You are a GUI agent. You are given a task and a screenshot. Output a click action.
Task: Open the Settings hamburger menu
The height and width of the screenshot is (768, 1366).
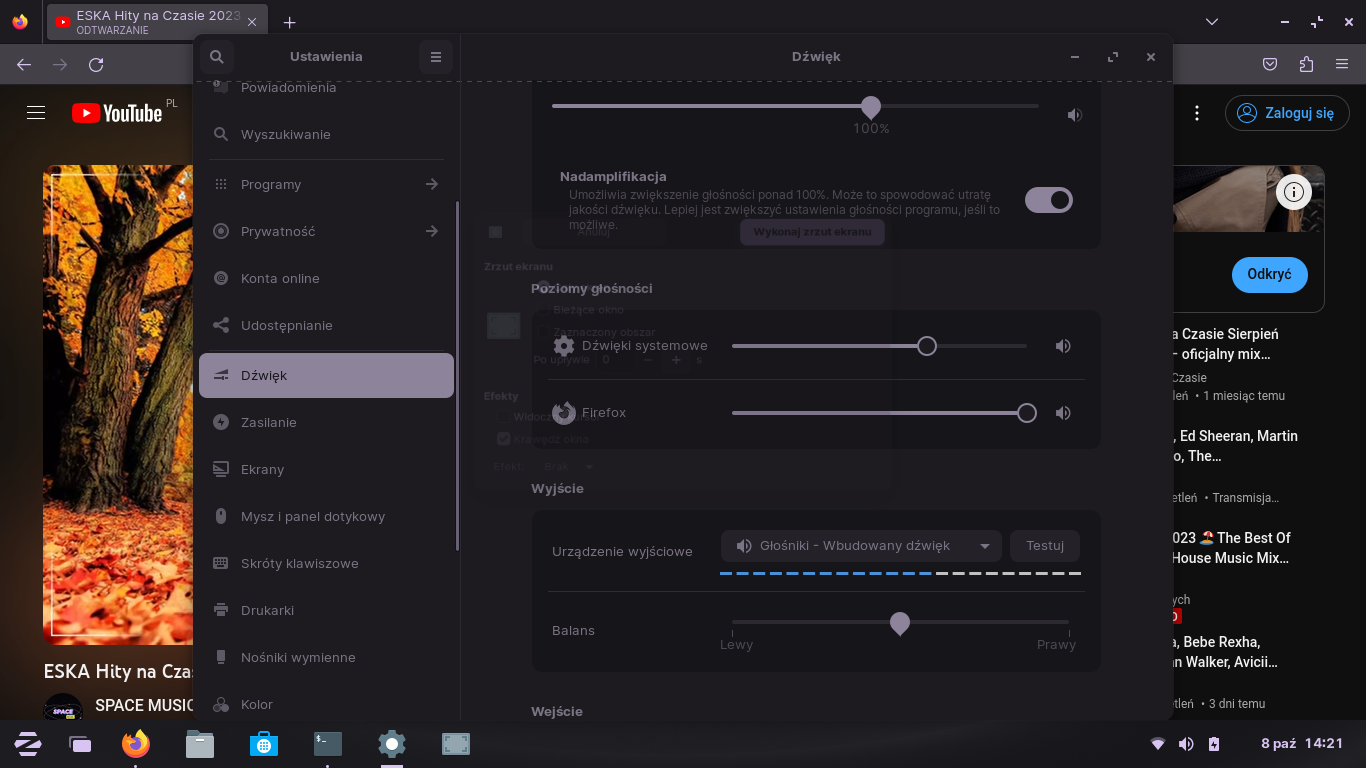point(436,57)
